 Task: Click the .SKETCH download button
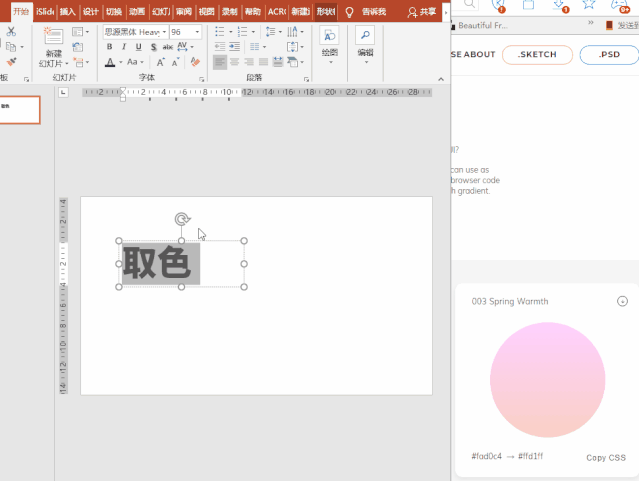pyautogui.click(x=537, y=54)
